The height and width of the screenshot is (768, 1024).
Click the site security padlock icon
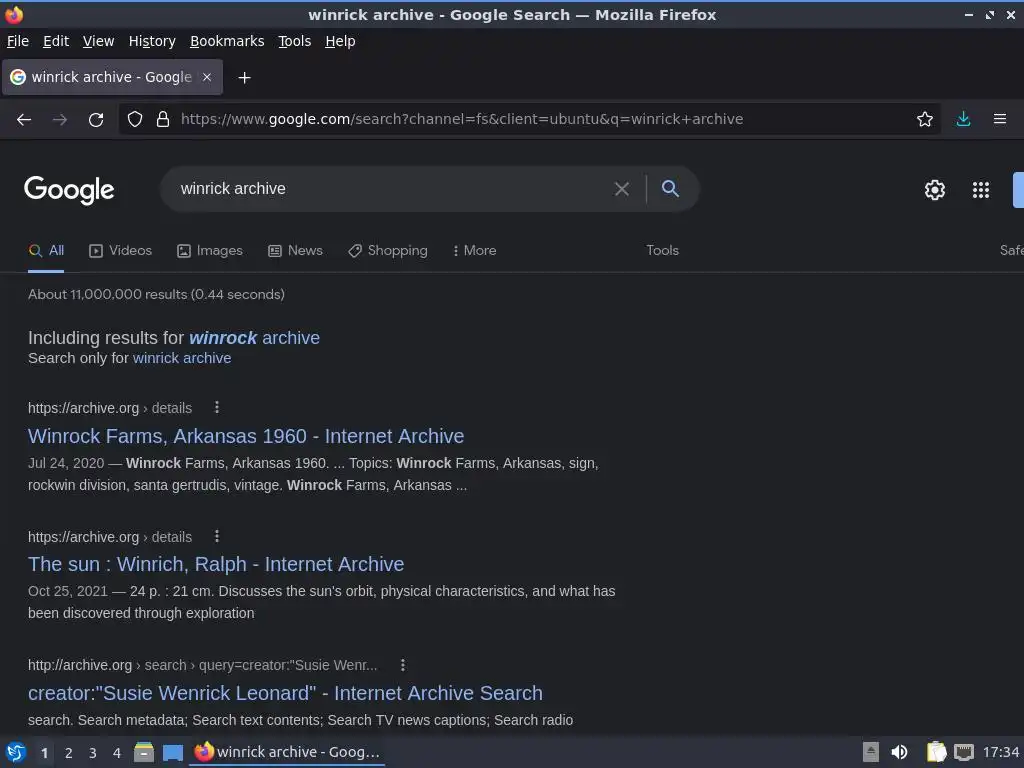coord(163,120)
